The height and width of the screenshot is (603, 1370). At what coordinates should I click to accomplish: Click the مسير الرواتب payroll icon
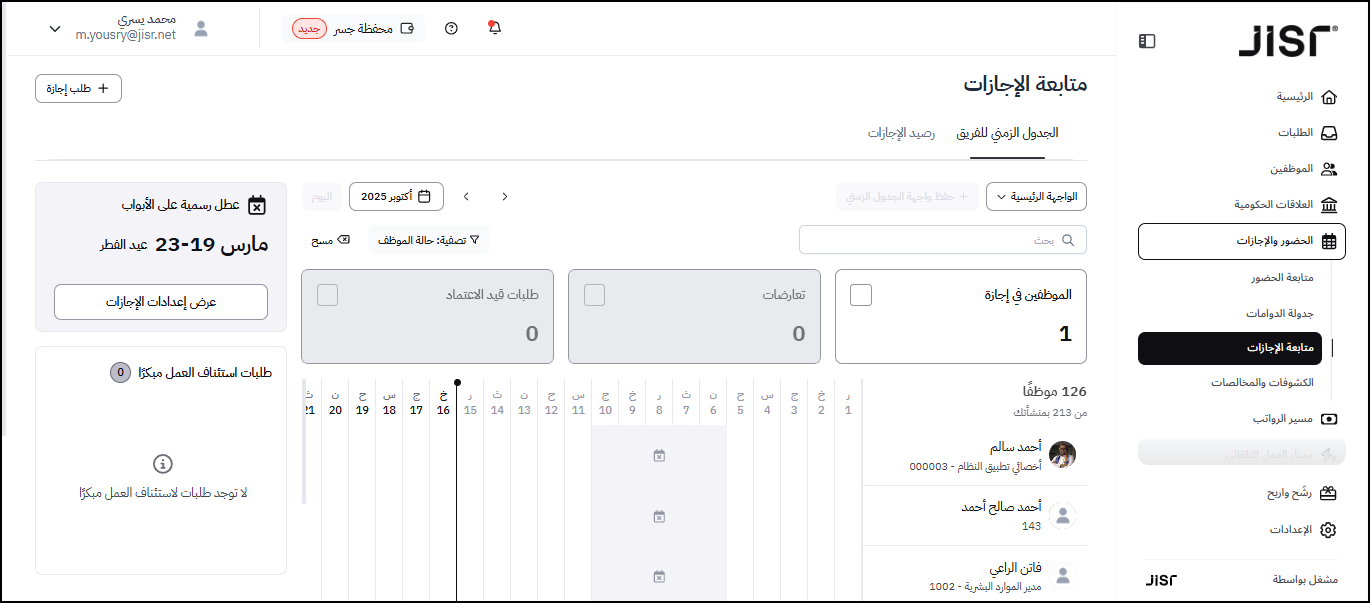pyautogui.click(x=1328, y=419)
